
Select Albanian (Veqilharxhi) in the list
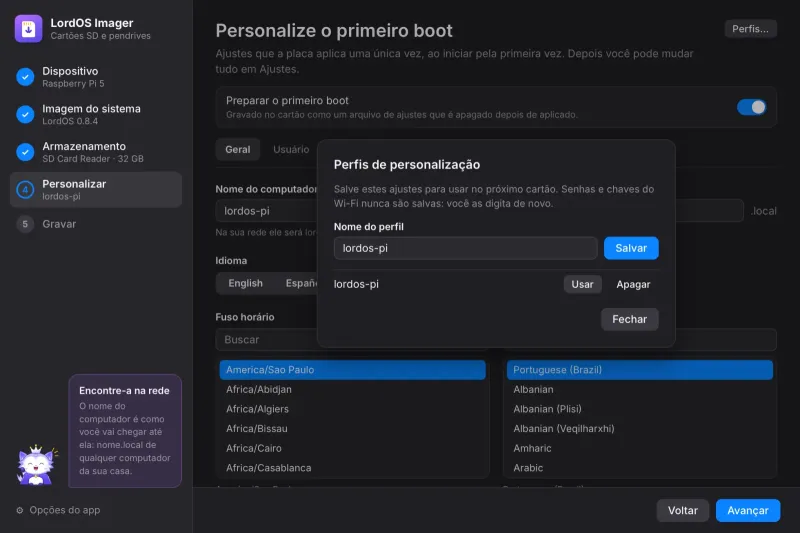(x=640, y=429)
